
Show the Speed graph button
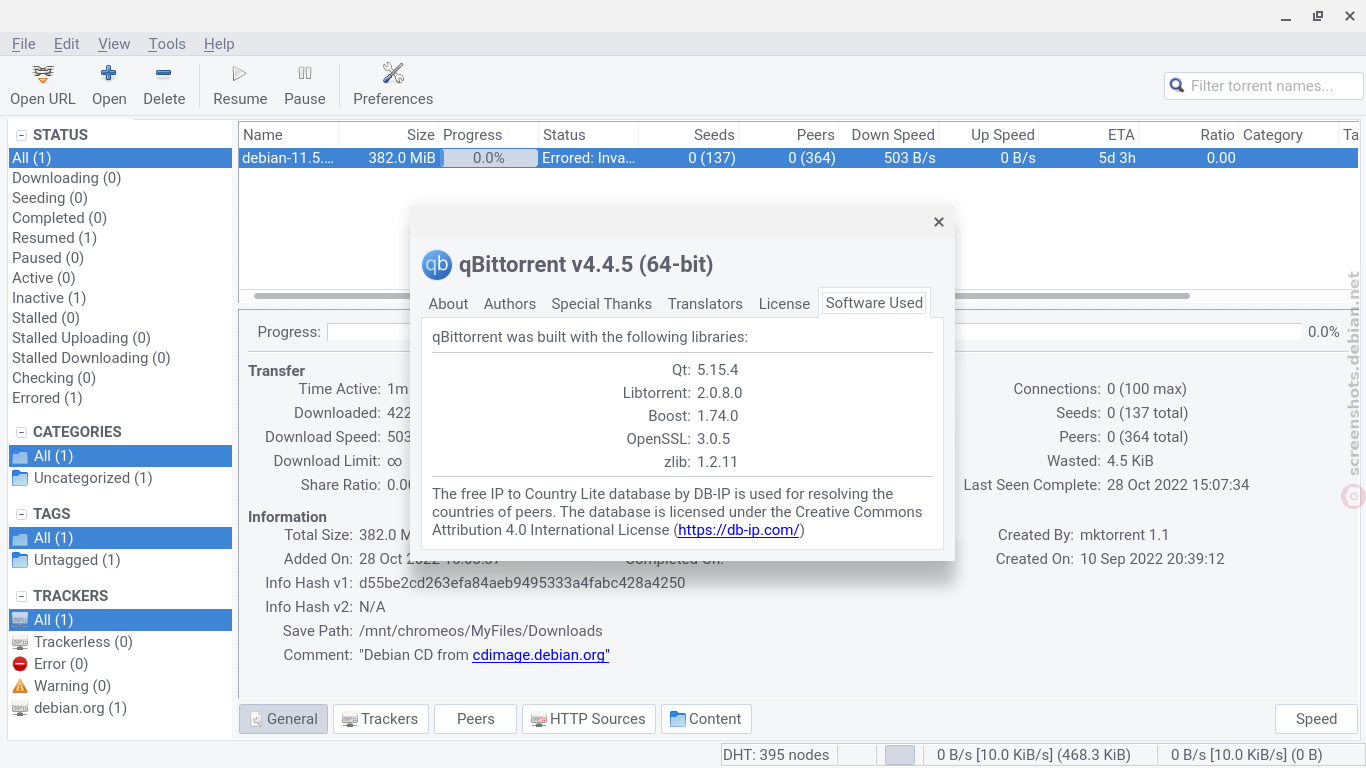[x=1316, y=719]
